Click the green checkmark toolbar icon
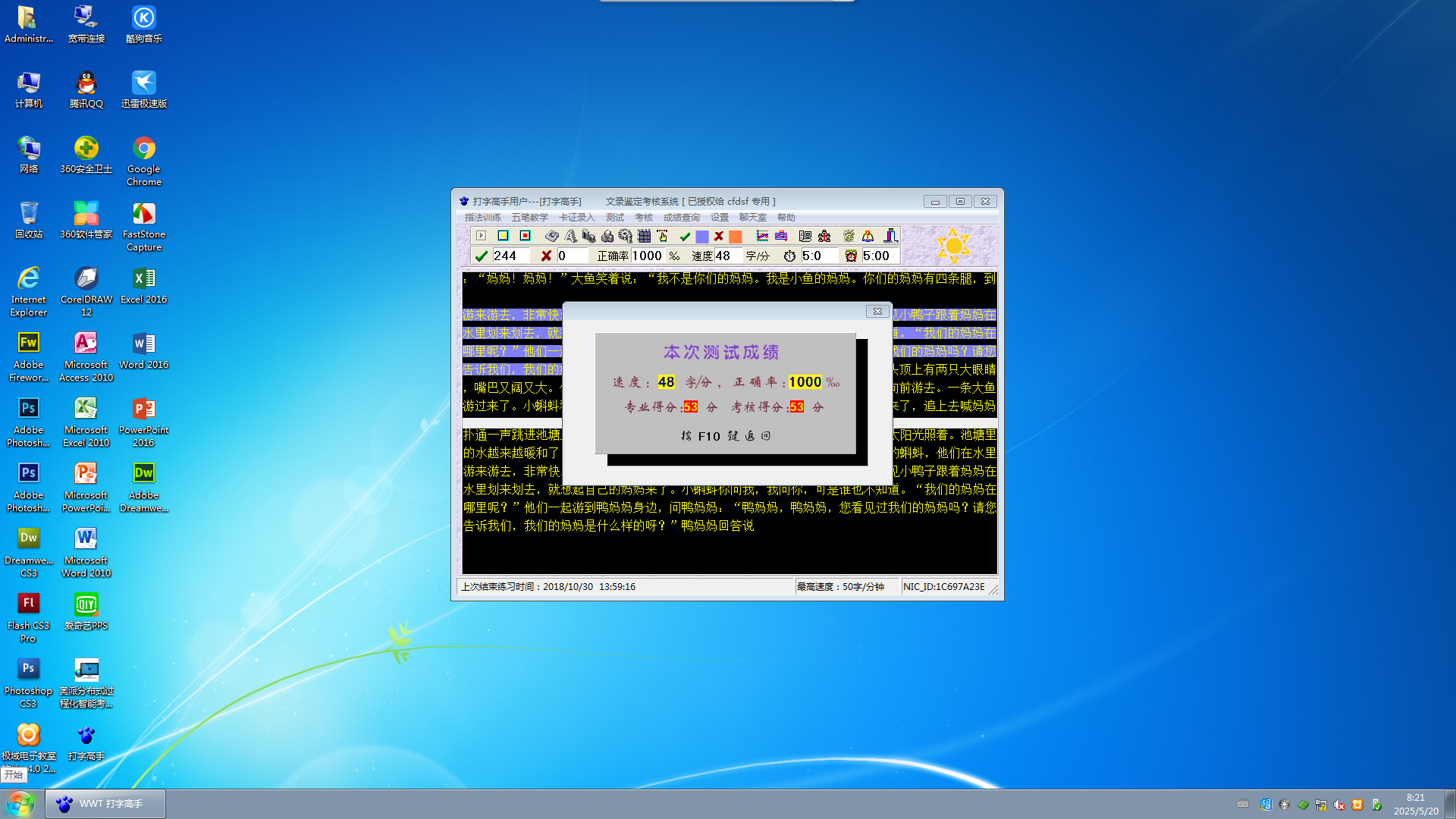This screenshot has width=1456, height=819. point(685,237)
